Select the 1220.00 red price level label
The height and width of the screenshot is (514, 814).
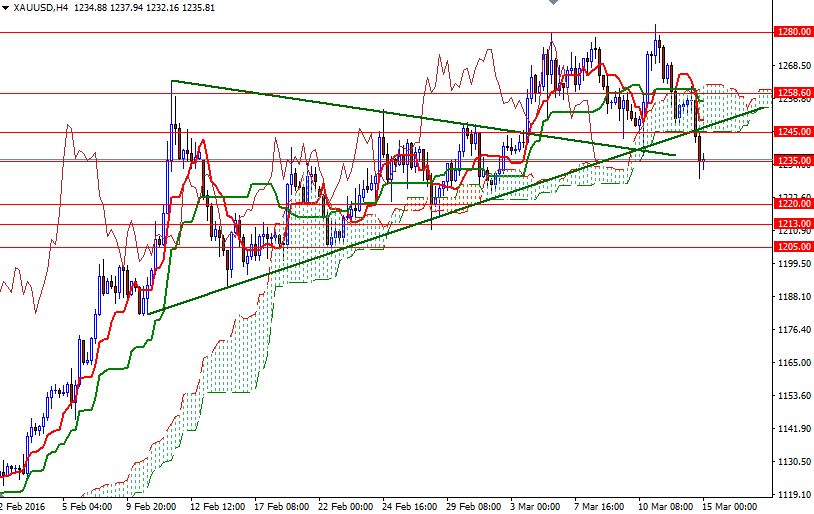coord(792,203)
